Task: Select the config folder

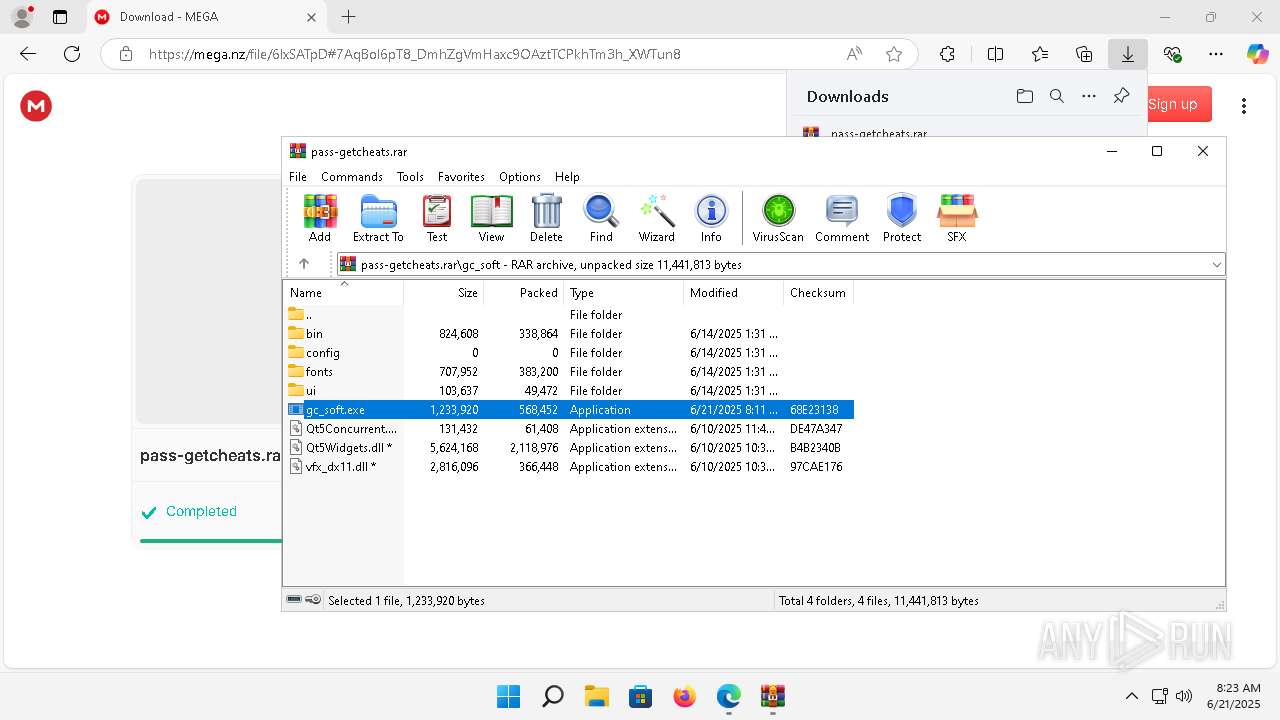Action: [x=569, y=352]
